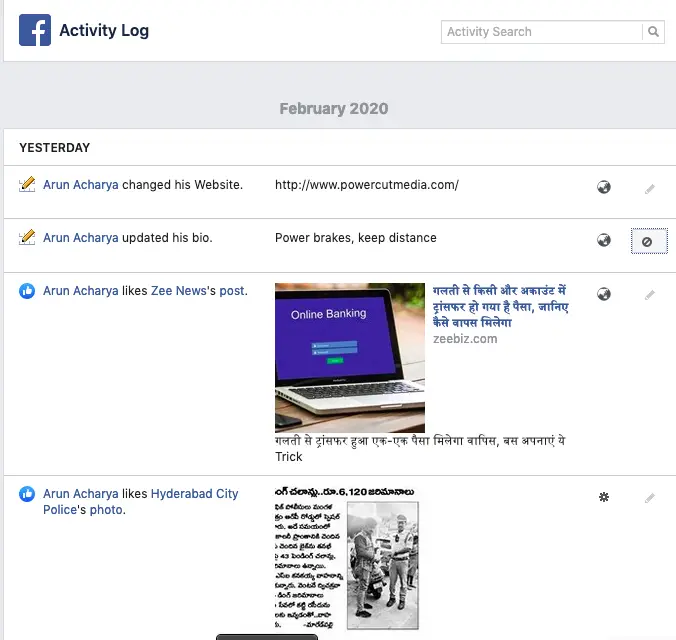Open Arun Acharya link in Hyderabad Police row
676x640 pixels.
[x=81, y=494]
